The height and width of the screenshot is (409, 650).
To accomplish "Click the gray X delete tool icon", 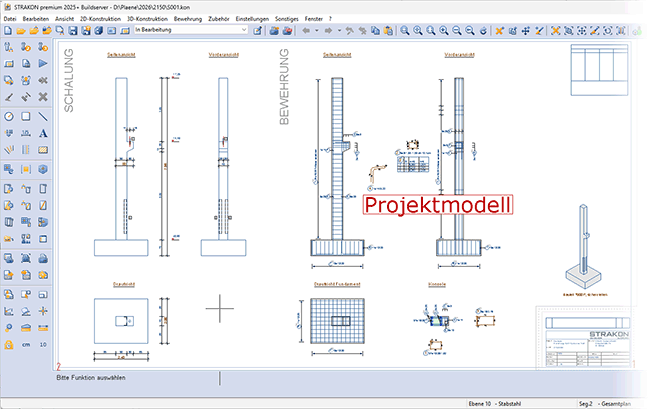I will coord(43,98).
